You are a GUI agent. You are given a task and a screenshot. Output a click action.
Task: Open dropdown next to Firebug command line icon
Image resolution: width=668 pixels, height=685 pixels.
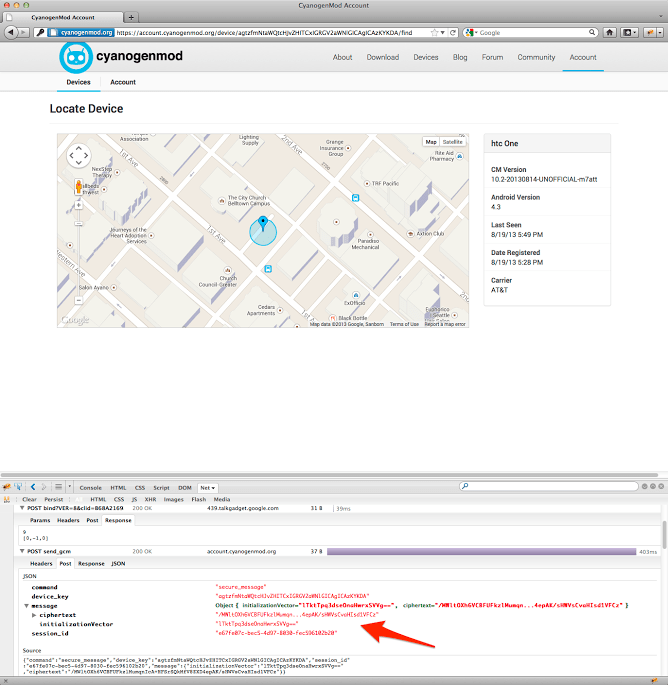[69, 487]
